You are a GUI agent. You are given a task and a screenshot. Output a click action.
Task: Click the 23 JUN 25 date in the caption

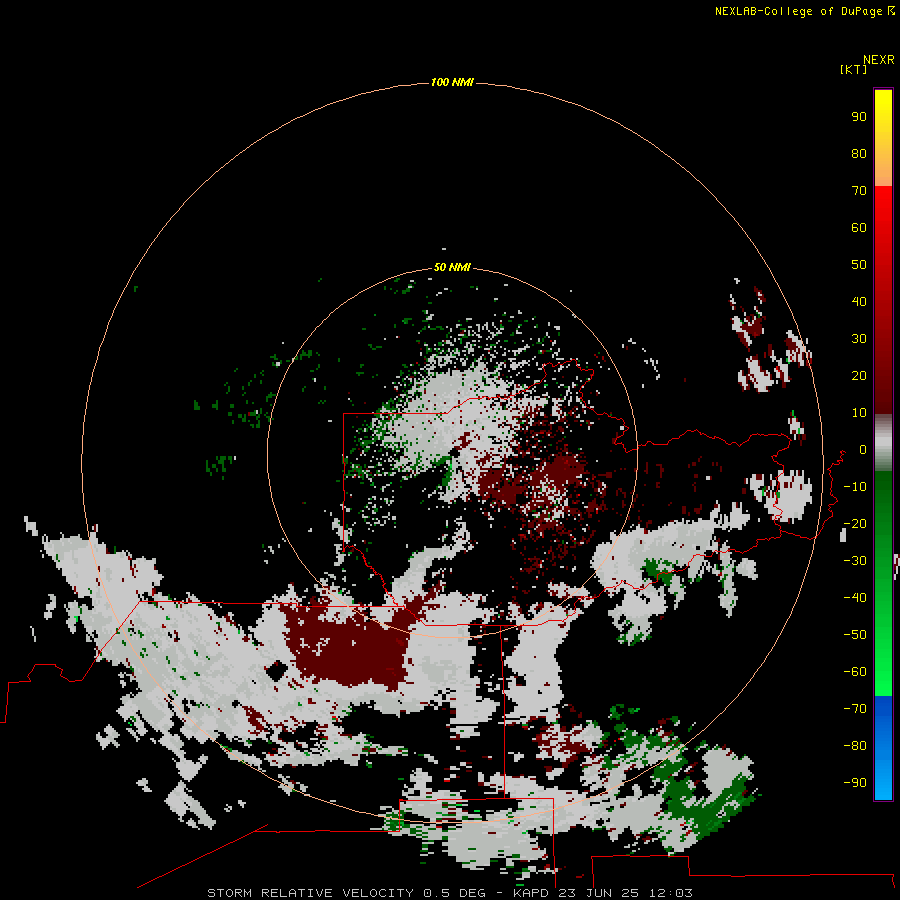point(599,893)
